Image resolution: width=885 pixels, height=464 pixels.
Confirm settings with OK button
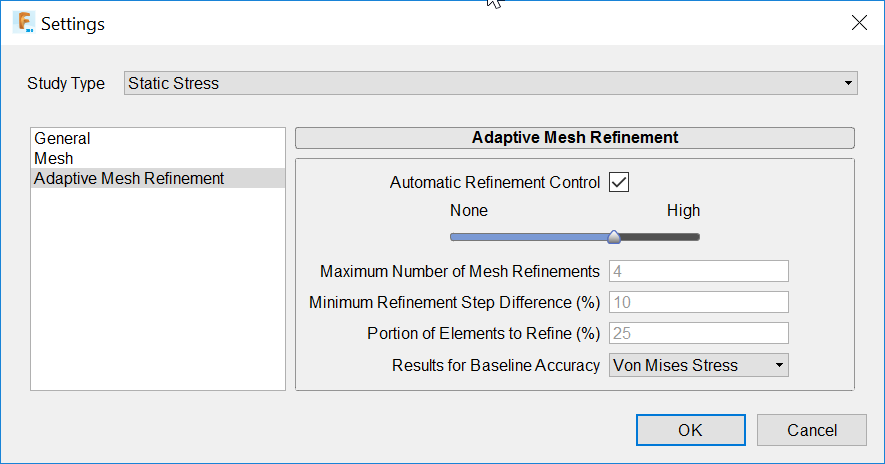[x=690, y=430]
